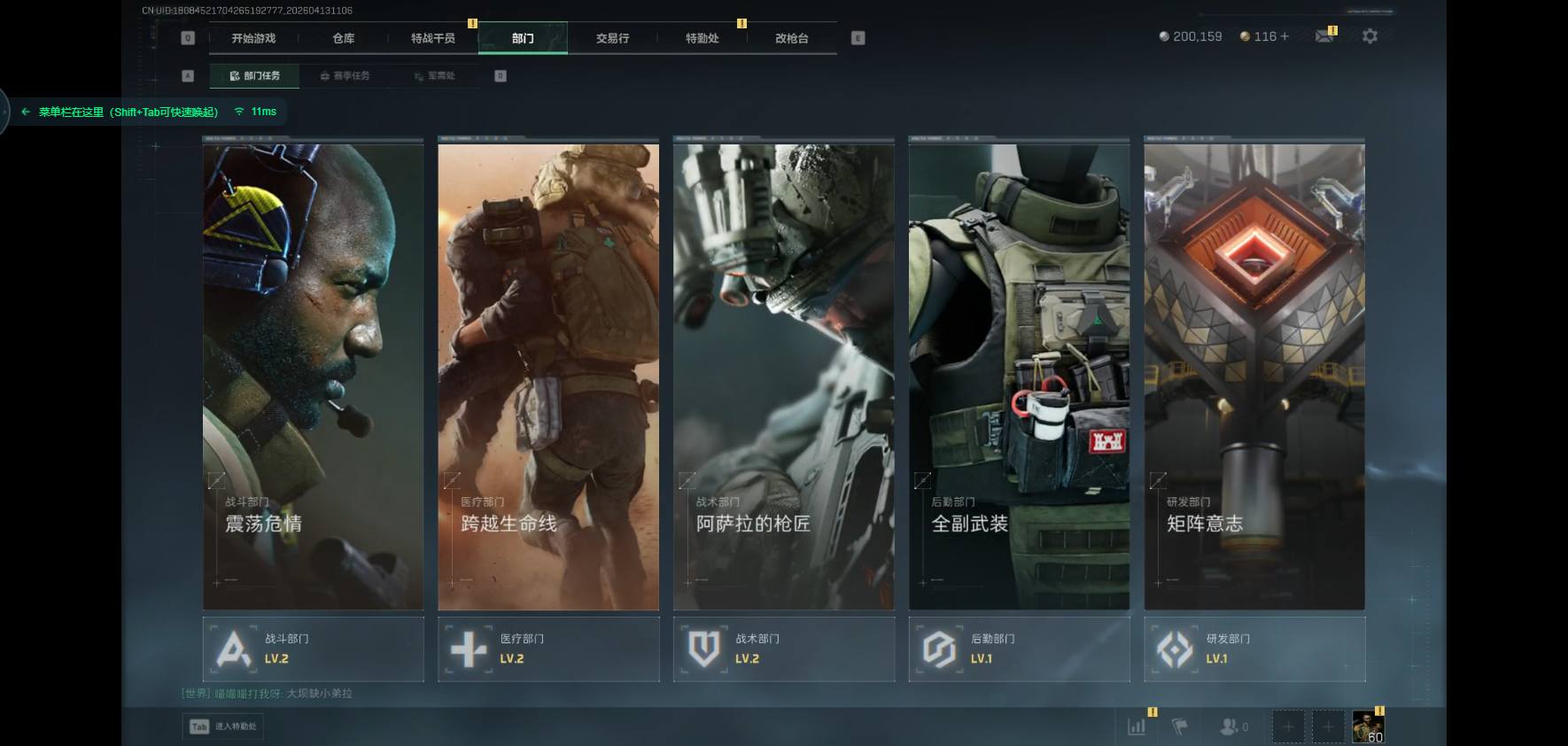The image size is (1568, 746).
Task: Open settings via the gear icon
Action: [1370, 36]
